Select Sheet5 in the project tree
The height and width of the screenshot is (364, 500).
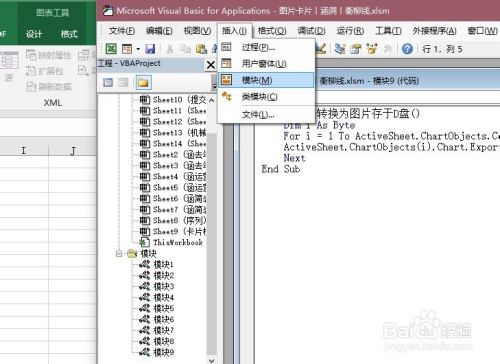click(173, 187)
